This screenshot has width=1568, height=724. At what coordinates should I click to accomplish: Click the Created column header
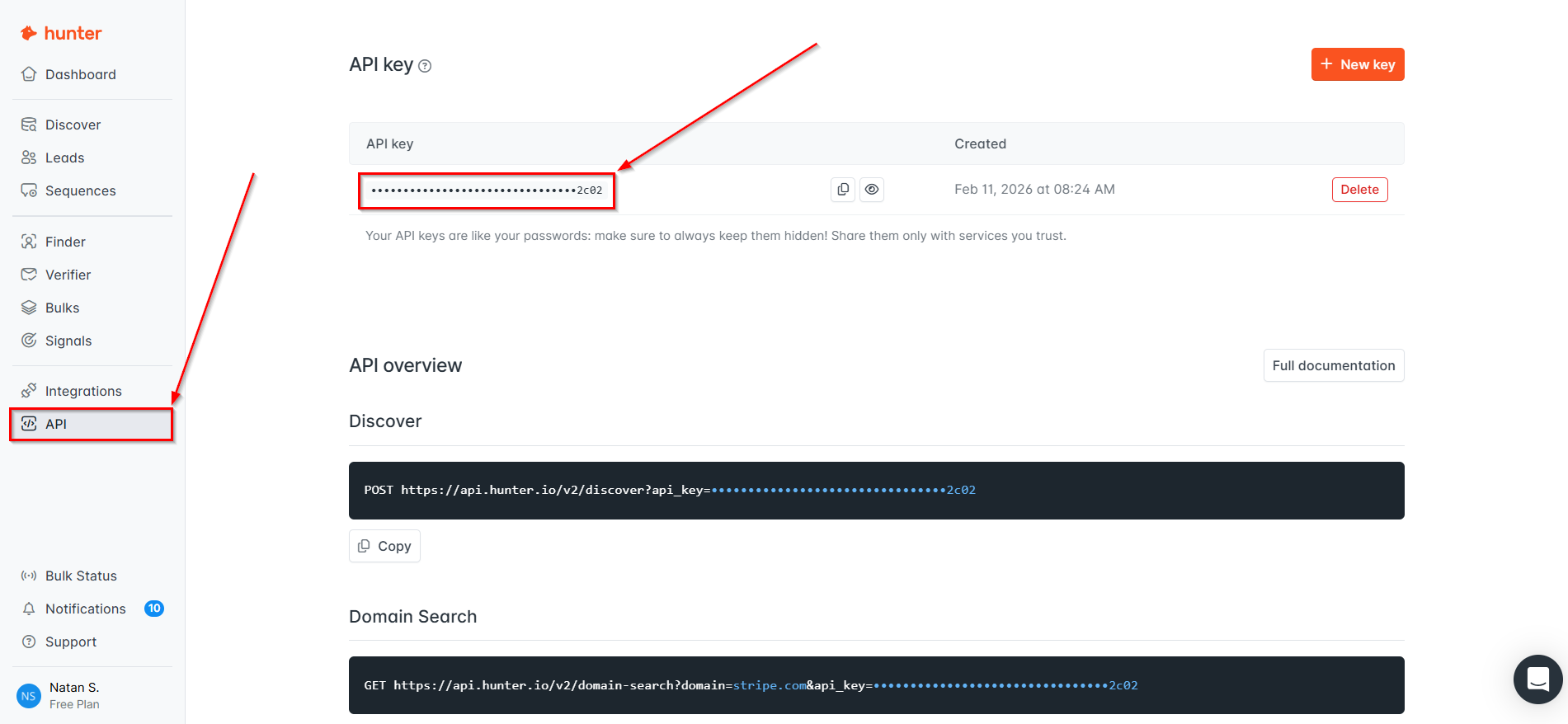[x=980, y=143]
